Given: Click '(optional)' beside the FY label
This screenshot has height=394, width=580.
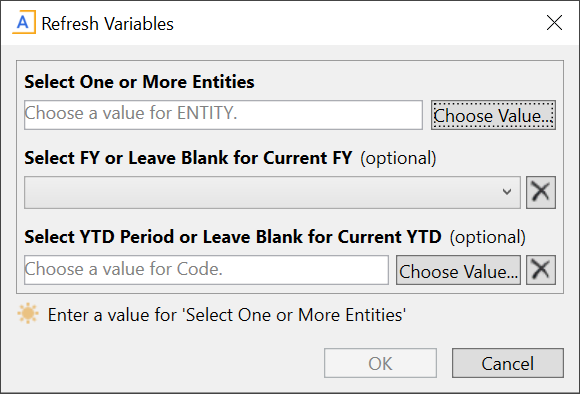Looking at the screenshot, I should tap(398, 158).
